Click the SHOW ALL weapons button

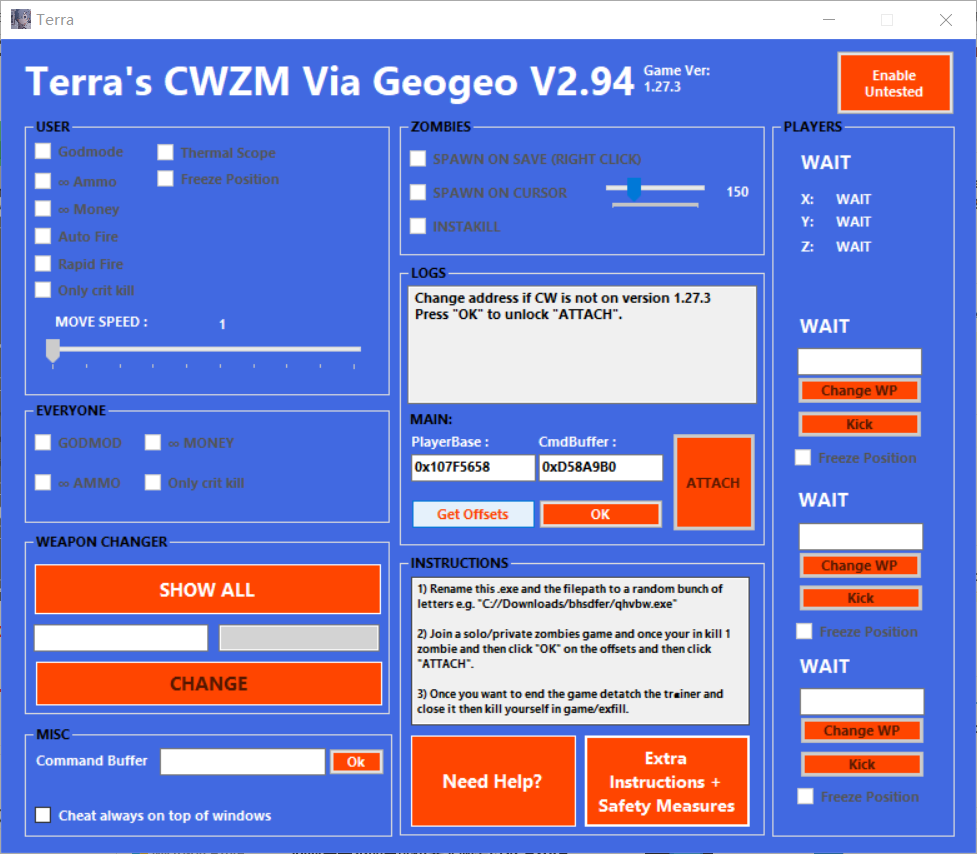(207, 589)
